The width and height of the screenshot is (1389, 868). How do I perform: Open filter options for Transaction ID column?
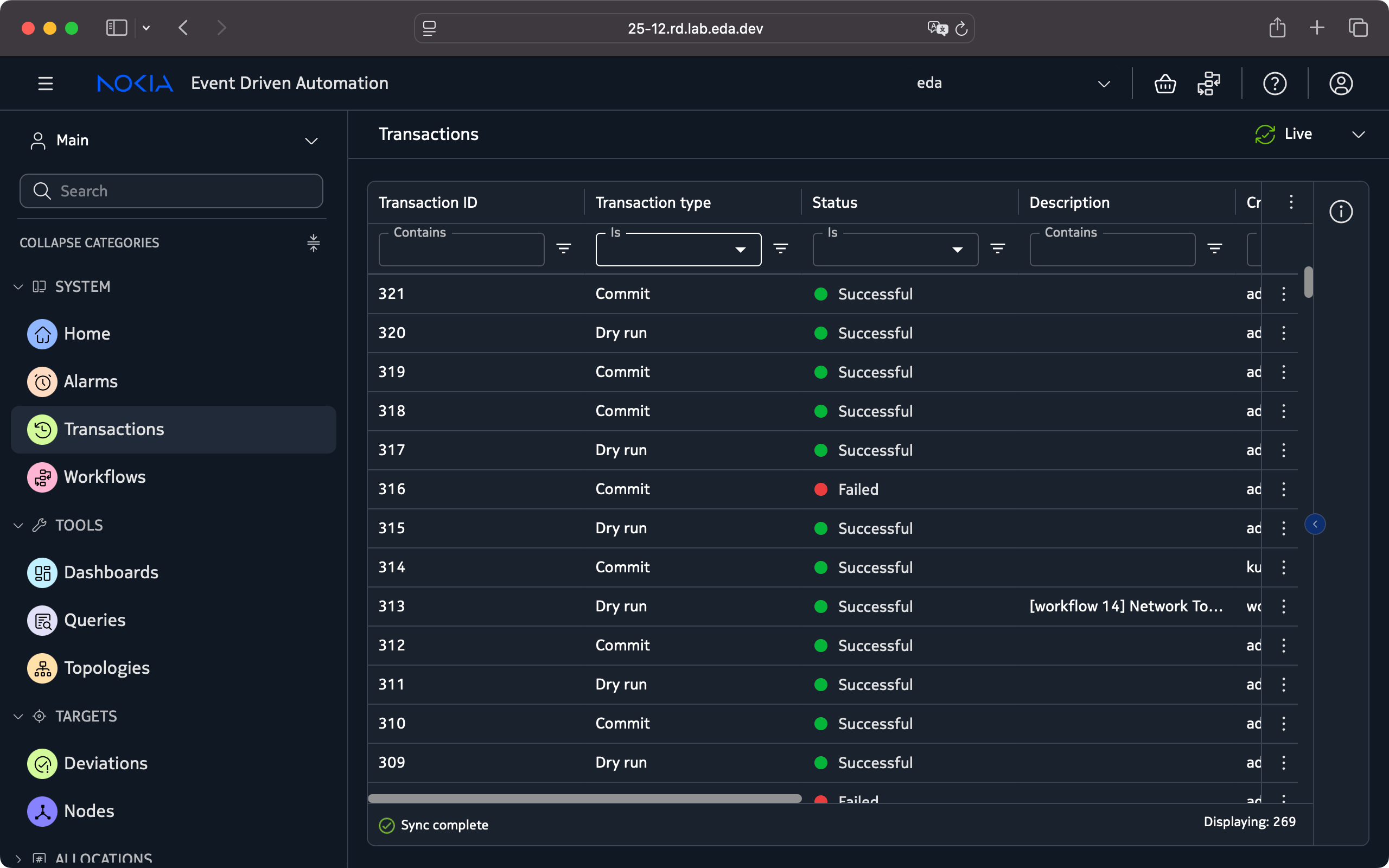click(x=564, y=248)
